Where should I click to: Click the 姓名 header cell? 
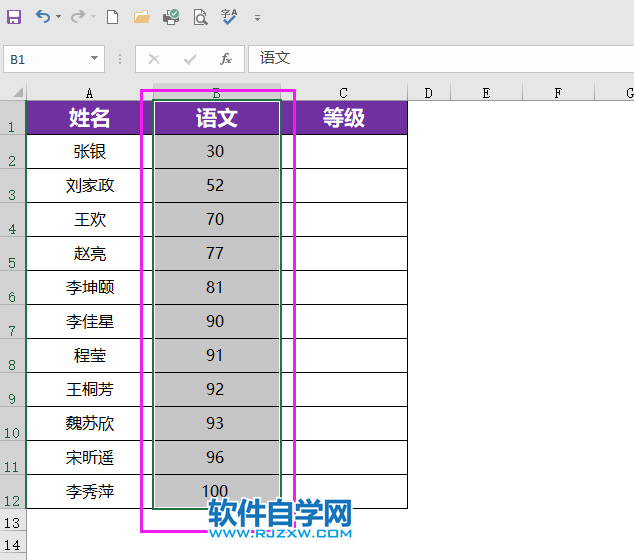(90, 118)
